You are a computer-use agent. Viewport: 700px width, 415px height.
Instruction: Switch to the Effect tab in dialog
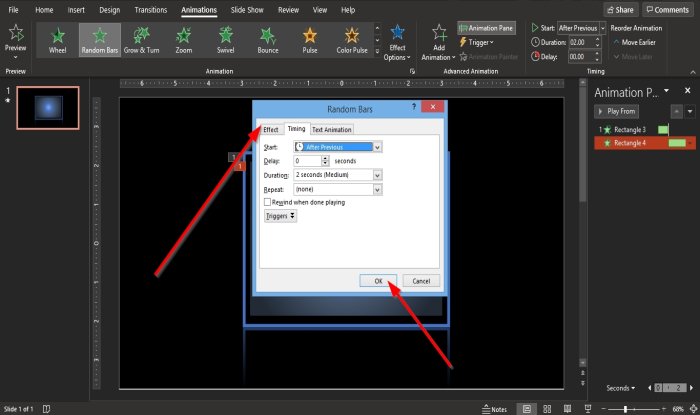click(x=271, y=129)
